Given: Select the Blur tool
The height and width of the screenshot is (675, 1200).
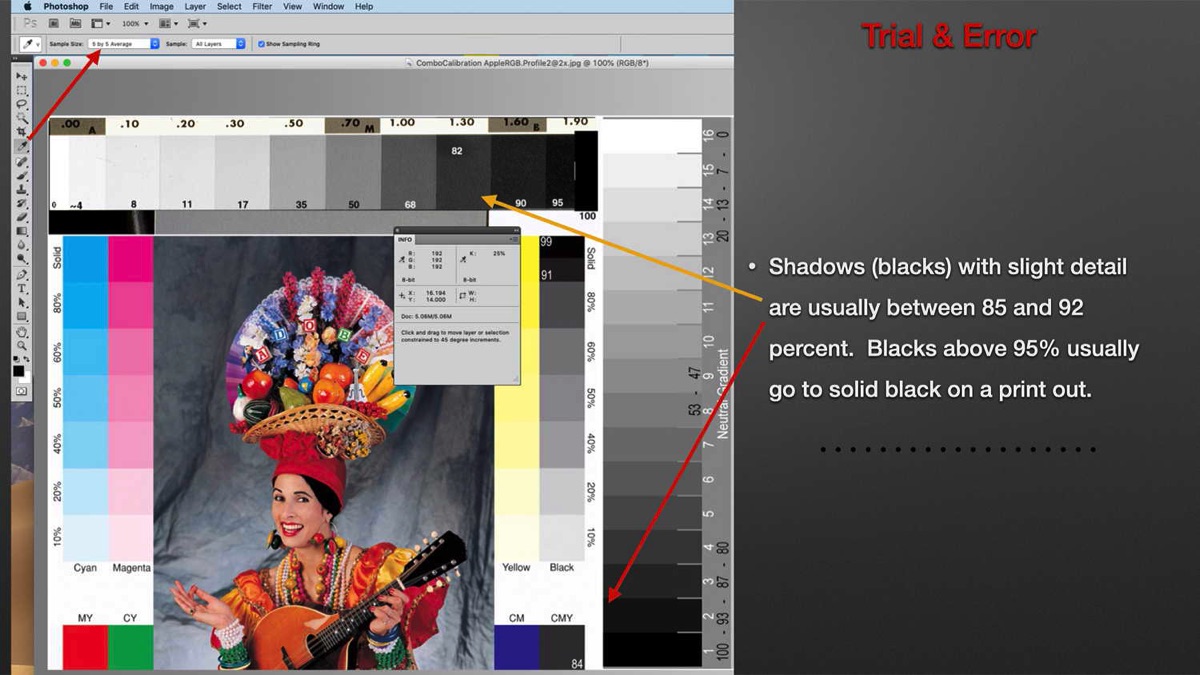Looking at the screenshot, I should [21, 245].
